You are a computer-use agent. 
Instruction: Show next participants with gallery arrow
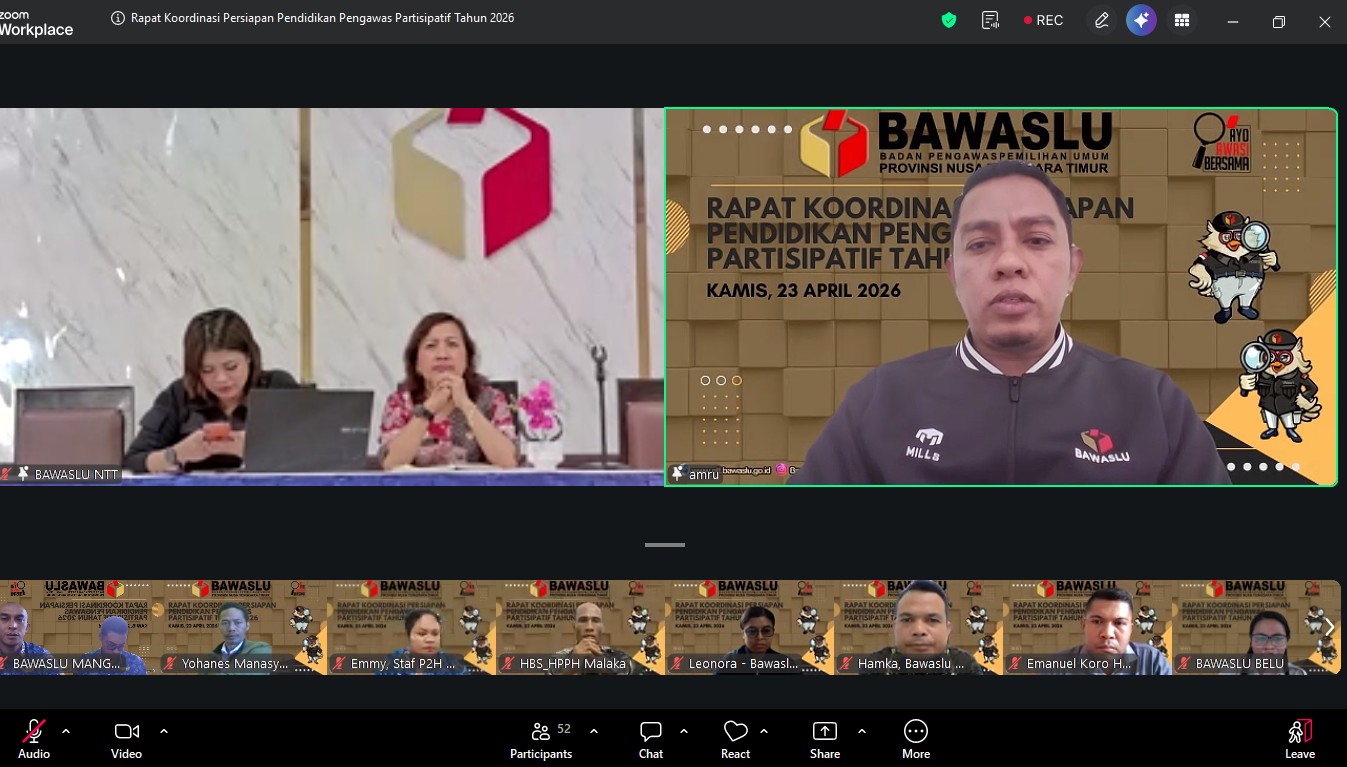tap(1329, 628)
